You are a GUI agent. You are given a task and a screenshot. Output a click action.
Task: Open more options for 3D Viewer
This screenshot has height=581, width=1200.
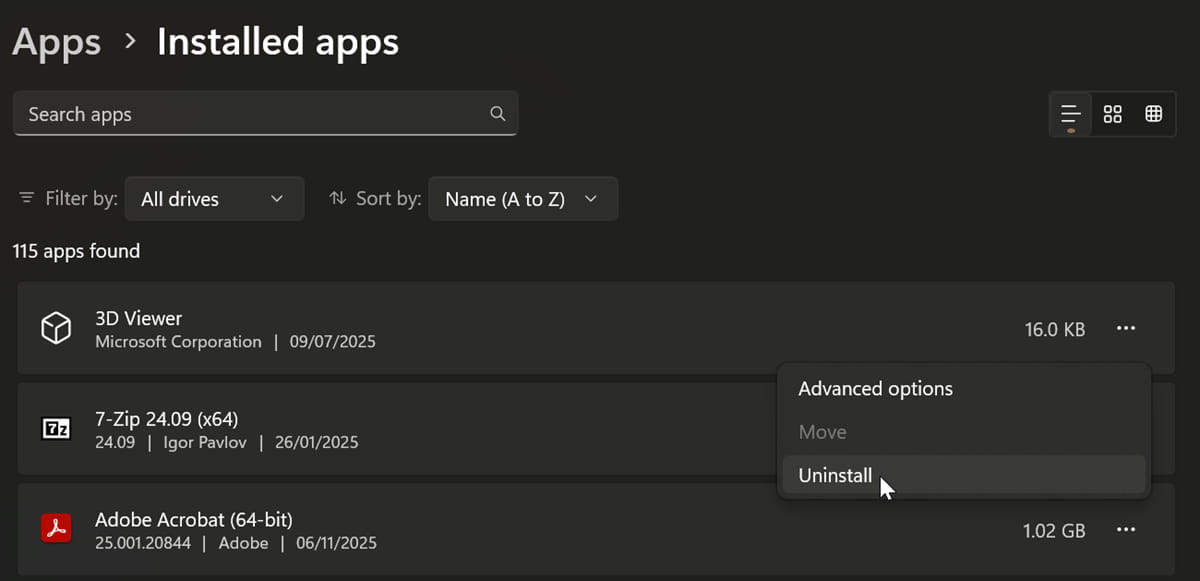(x=1126, y=328)
